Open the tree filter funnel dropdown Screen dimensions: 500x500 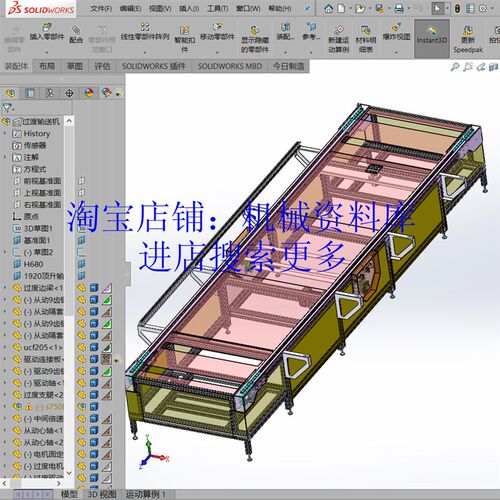8,107
